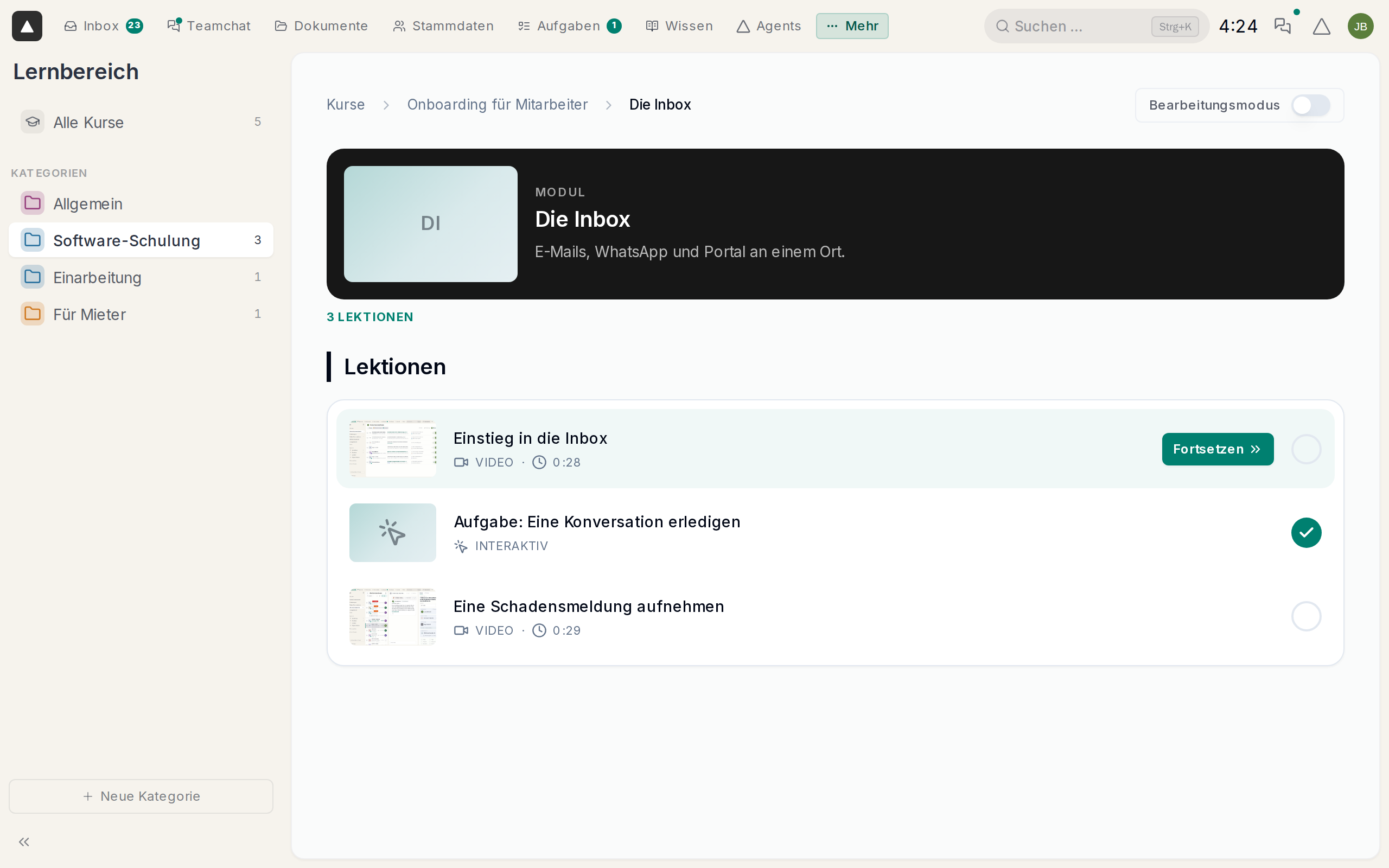This screenshot has width=1389, height=868.
Task: Open the Stammdaten section
Action: pyautogui.click(x=443, y=26)
